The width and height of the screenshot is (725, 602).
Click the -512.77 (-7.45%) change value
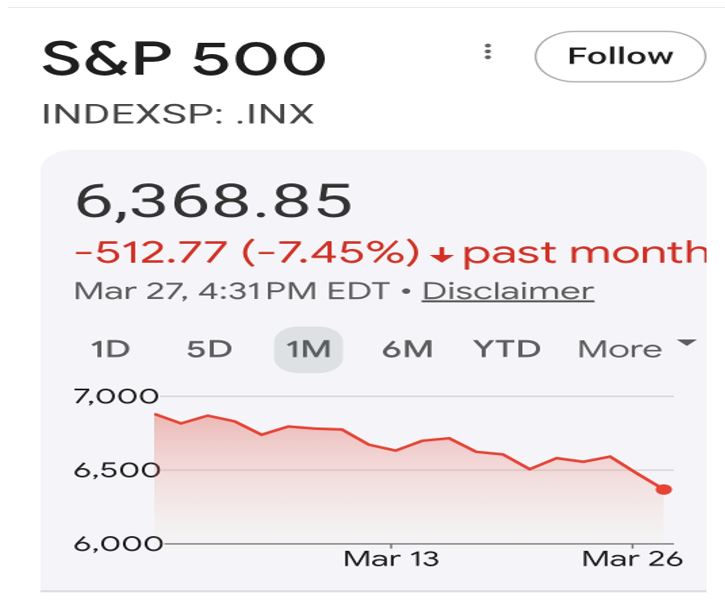click(x=247, y=253)
